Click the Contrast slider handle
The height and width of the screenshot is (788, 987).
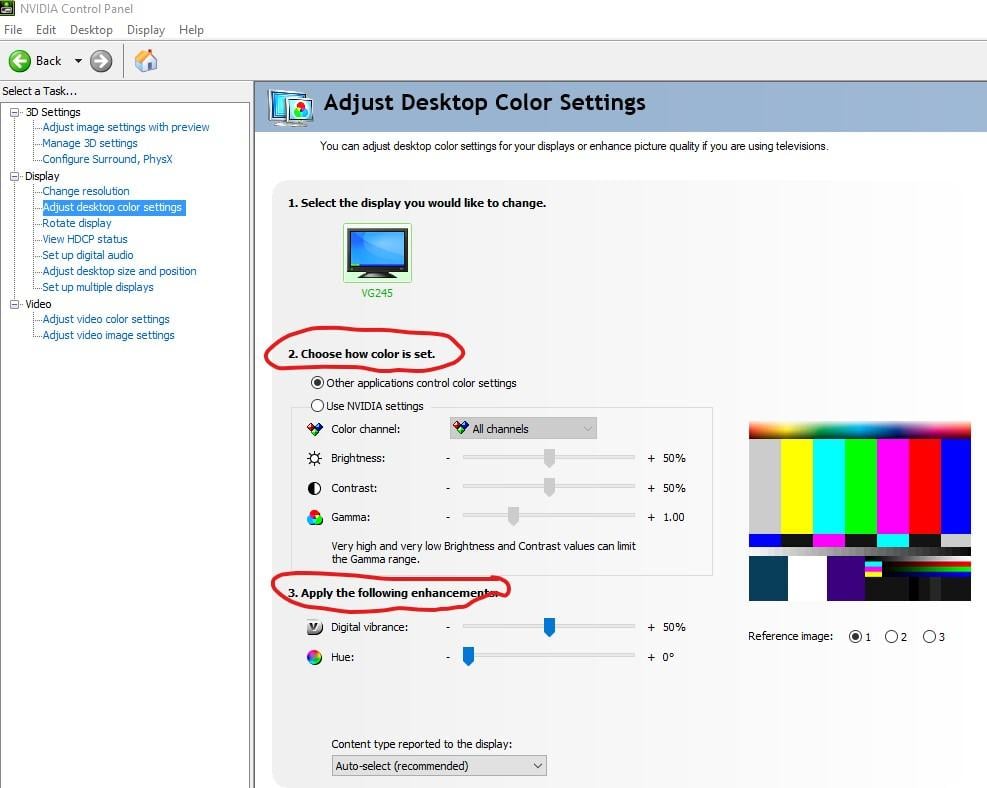pyautogui.click(x=549, y=487)
